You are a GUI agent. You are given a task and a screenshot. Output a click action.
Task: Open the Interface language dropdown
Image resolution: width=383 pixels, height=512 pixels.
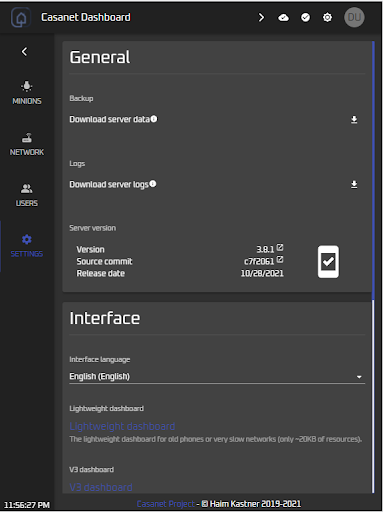click(217, 377)
